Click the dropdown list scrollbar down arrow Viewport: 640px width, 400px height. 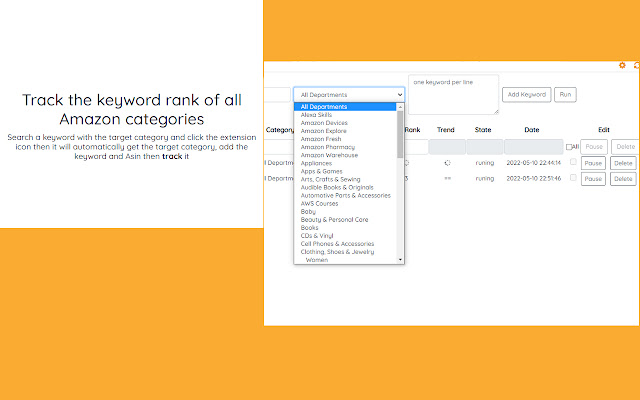click(x=400, y=260)
